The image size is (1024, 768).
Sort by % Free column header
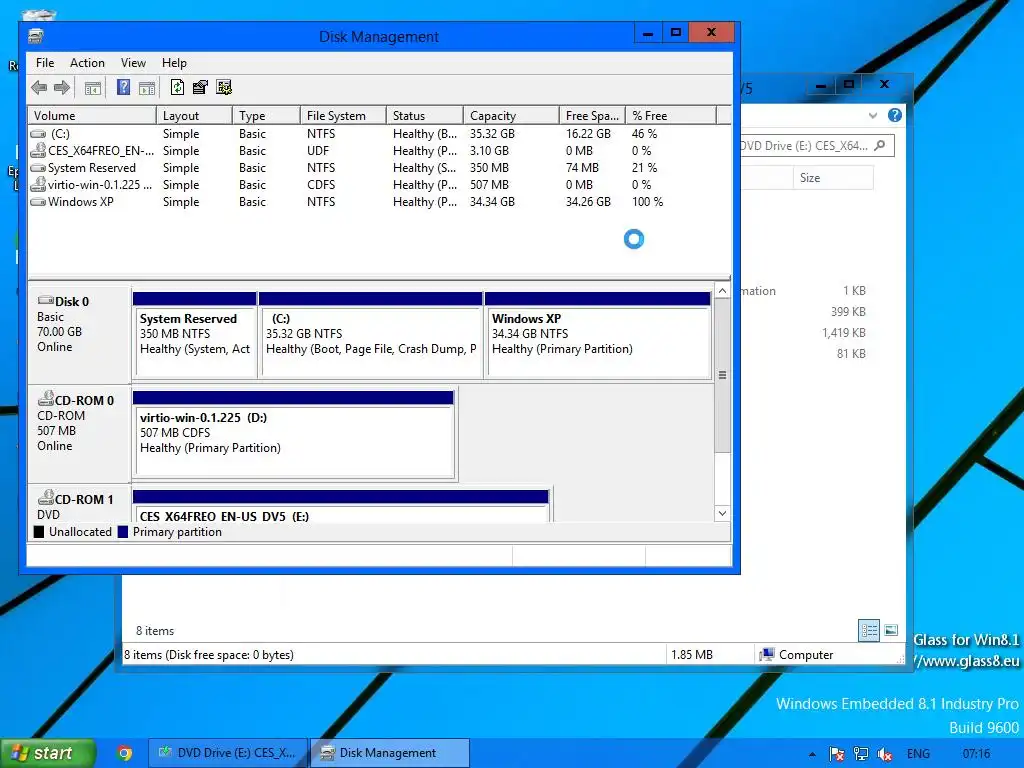coord(671,116)
